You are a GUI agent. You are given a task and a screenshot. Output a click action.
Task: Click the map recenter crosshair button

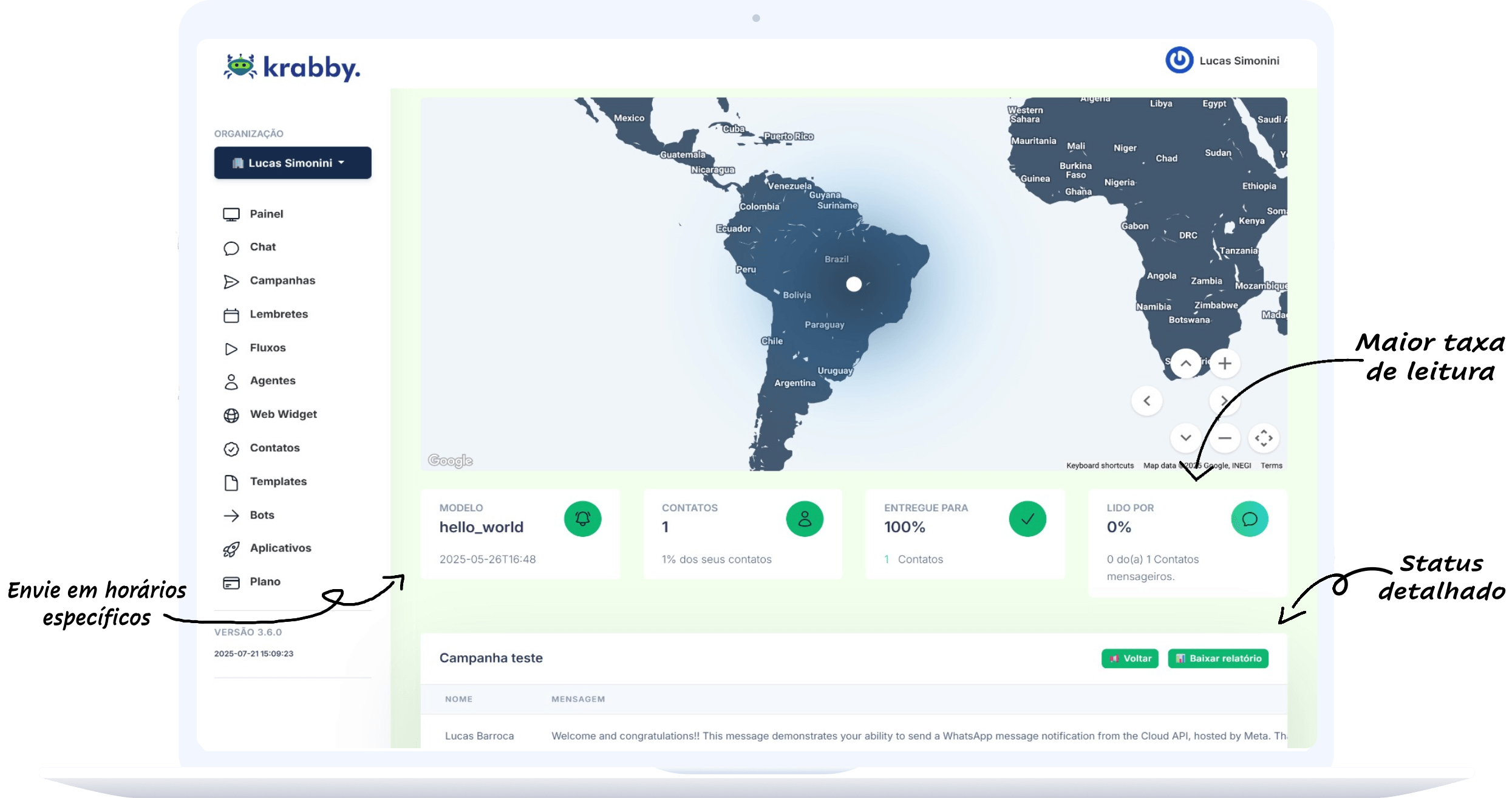pos(1264,438)
